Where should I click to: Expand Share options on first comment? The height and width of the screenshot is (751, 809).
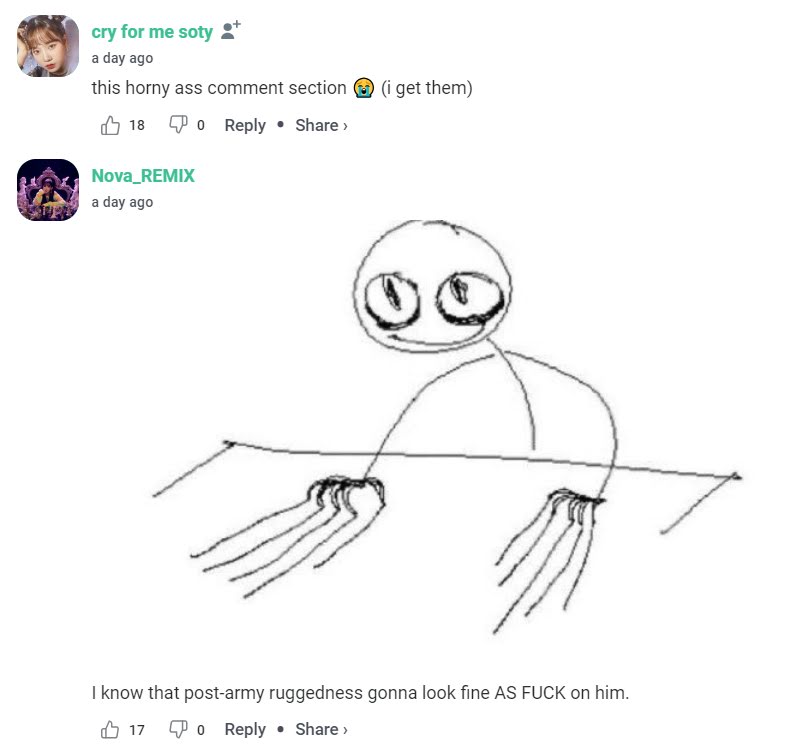[321, 125]
